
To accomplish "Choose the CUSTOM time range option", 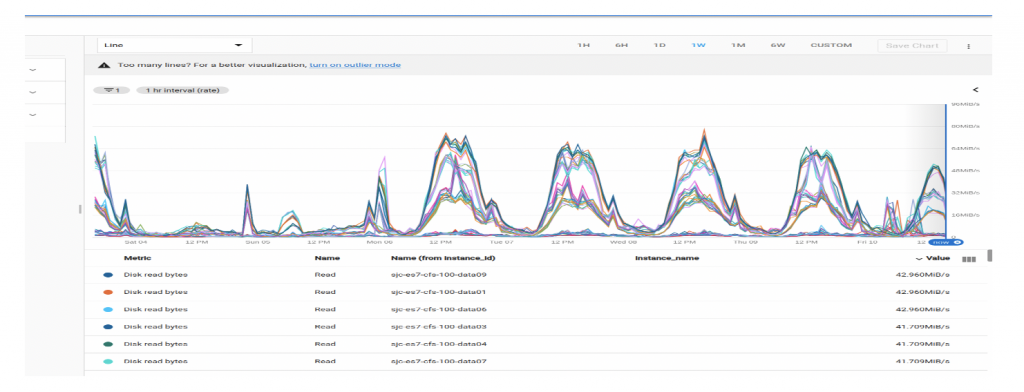I will click(831, 45).
